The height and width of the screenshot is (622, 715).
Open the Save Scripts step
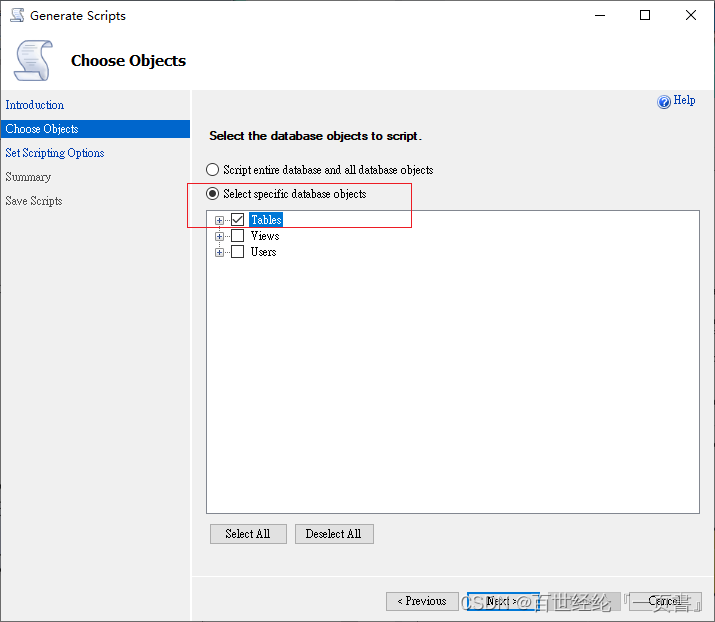tap(34, 201)
